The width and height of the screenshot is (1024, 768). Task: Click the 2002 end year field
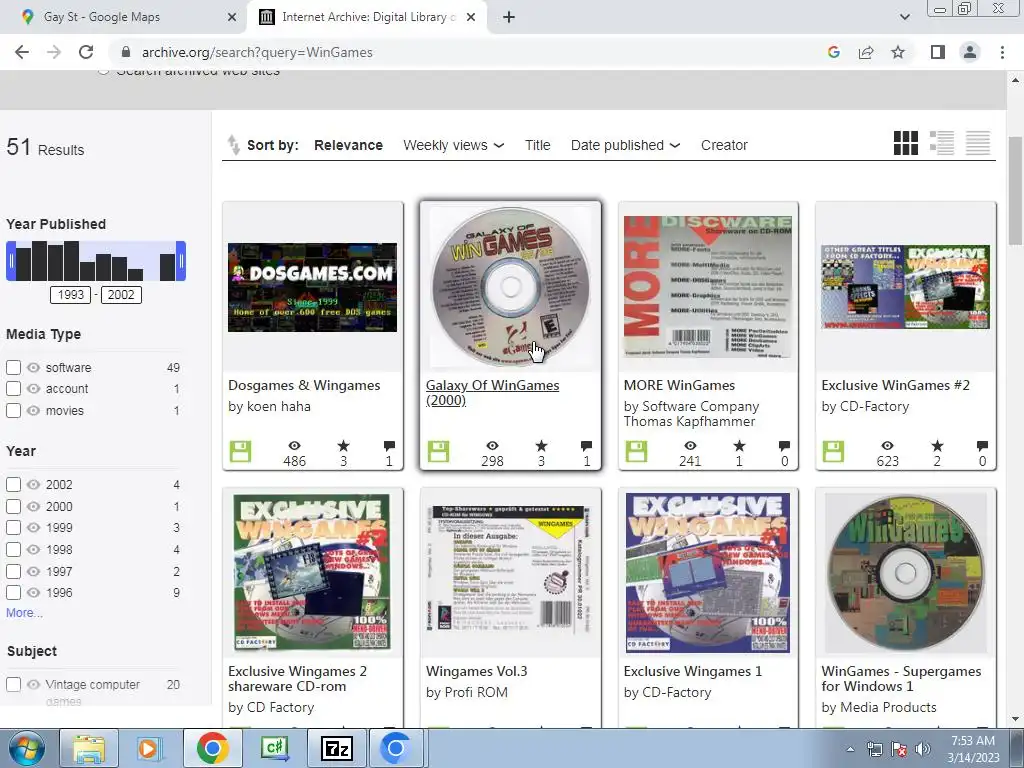pos(121,295)
